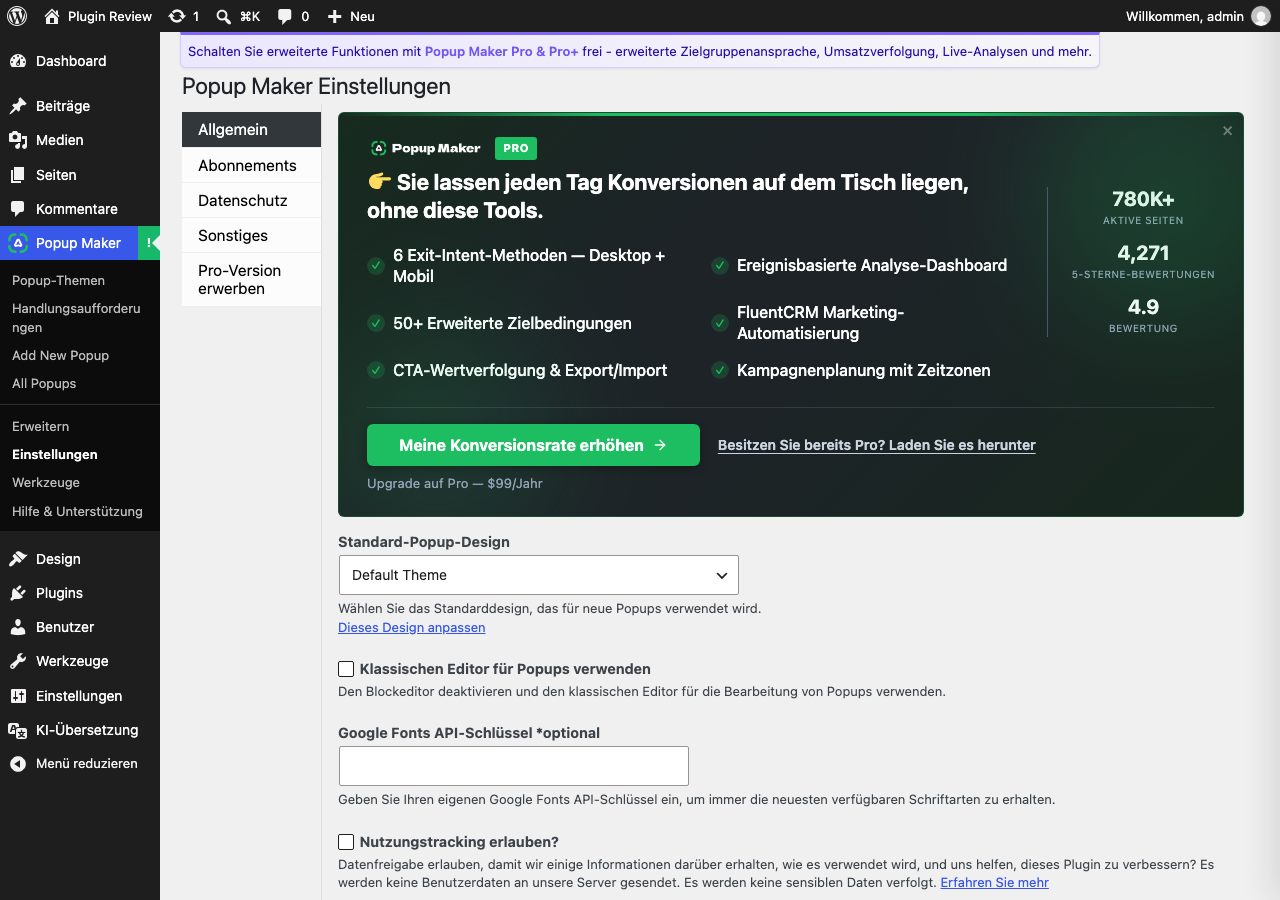
Task: Click the Willkommen, admin account text
Action: (x=1185, y=16)
